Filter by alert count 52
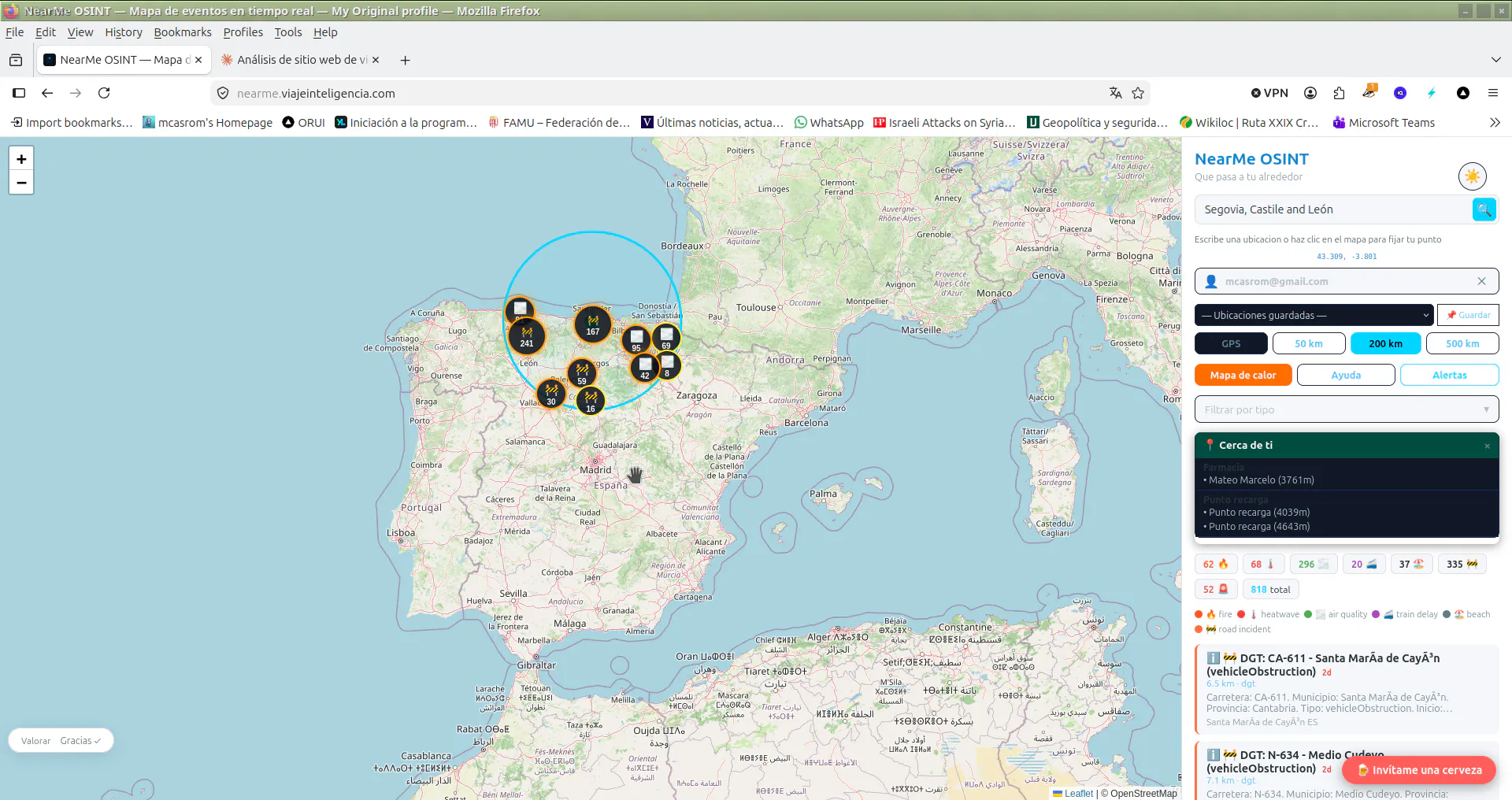Screen dimensions: 1512x800 tap(1216, 589)
